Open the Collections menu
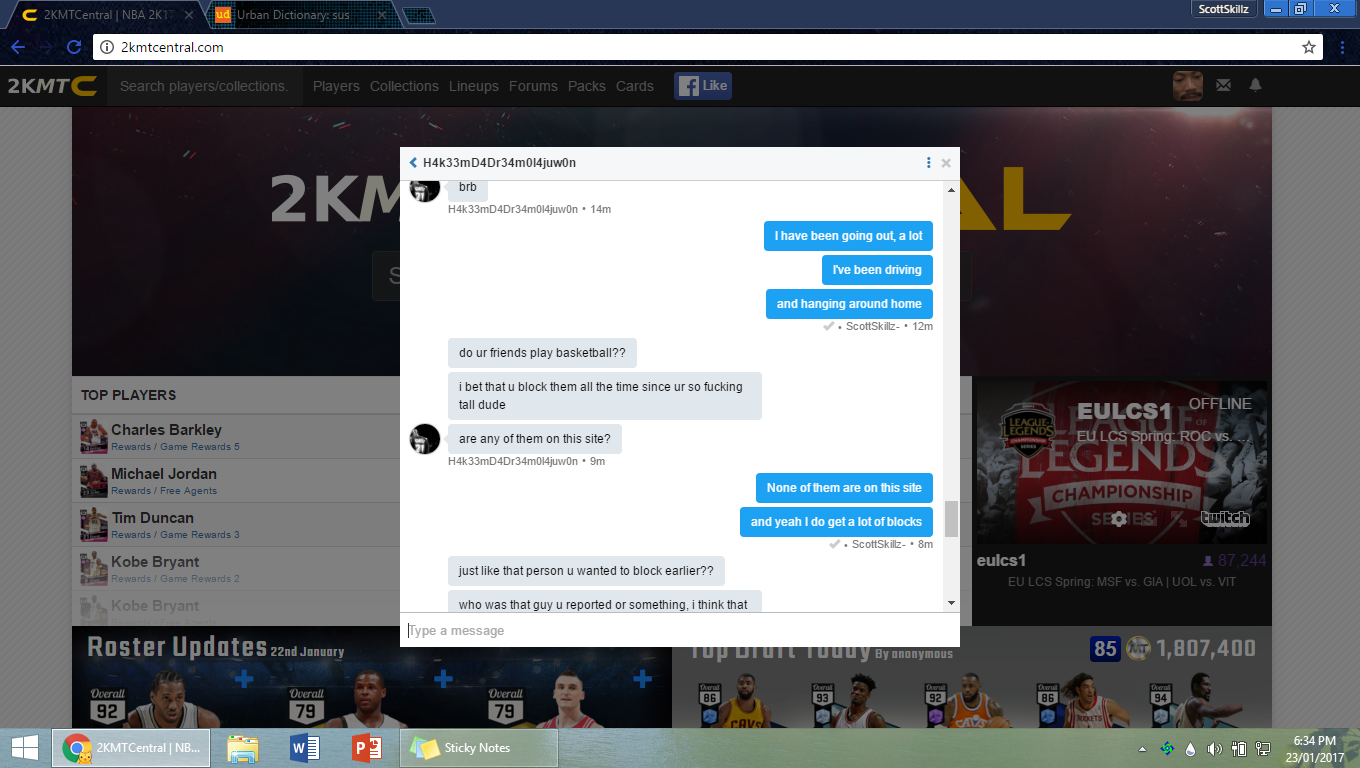 tap(404, 86)
